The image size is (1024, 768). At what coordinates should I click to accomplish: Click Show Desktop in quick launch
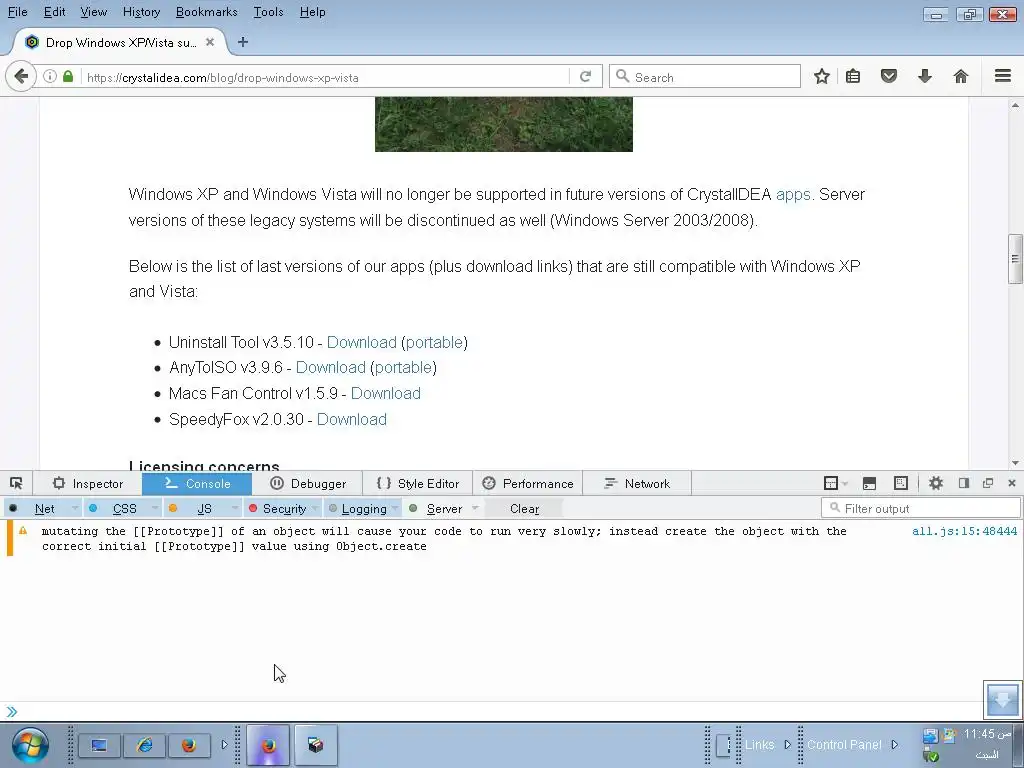[x=99, y=745]
